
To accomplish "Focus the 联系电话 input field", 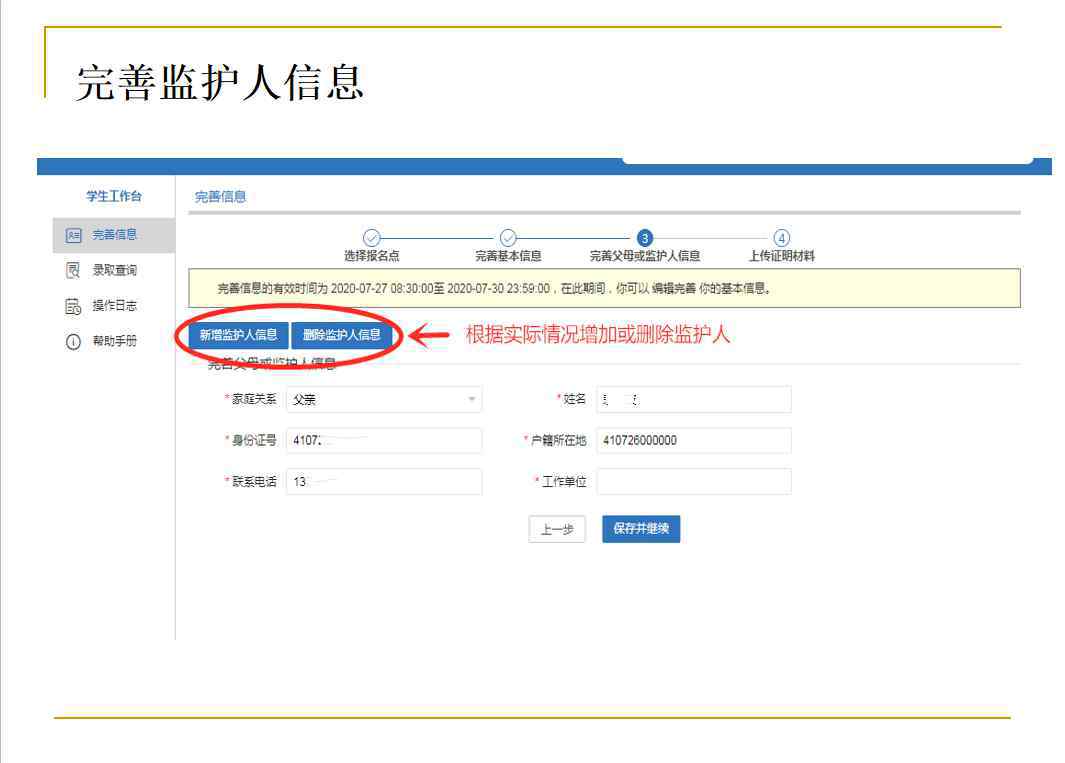I will pyautogui.click(x=384, y=482).
